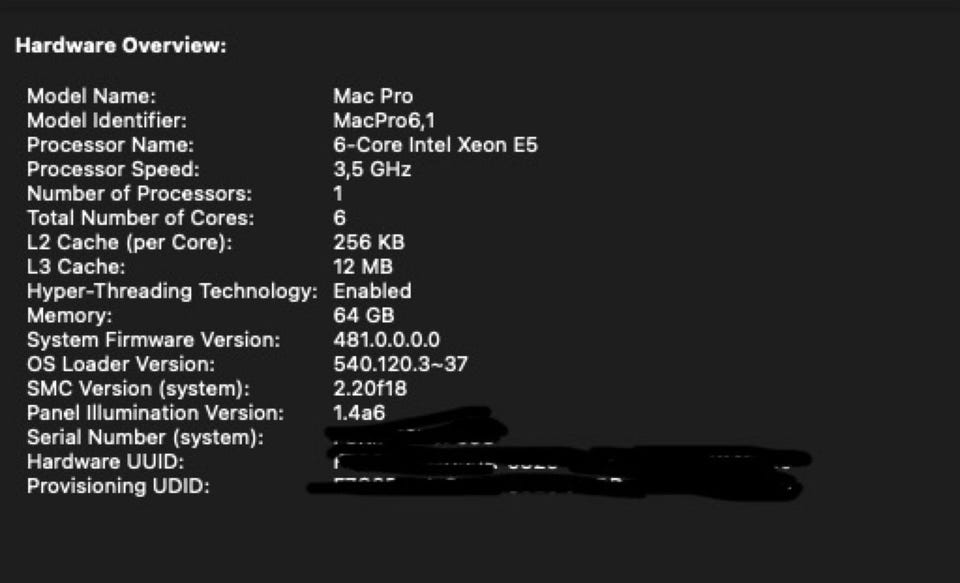Image resolution: width=960 pixels, height=583 pixels.
Task: Select the MacPro6,1 model identifier value
Action: 384,121
